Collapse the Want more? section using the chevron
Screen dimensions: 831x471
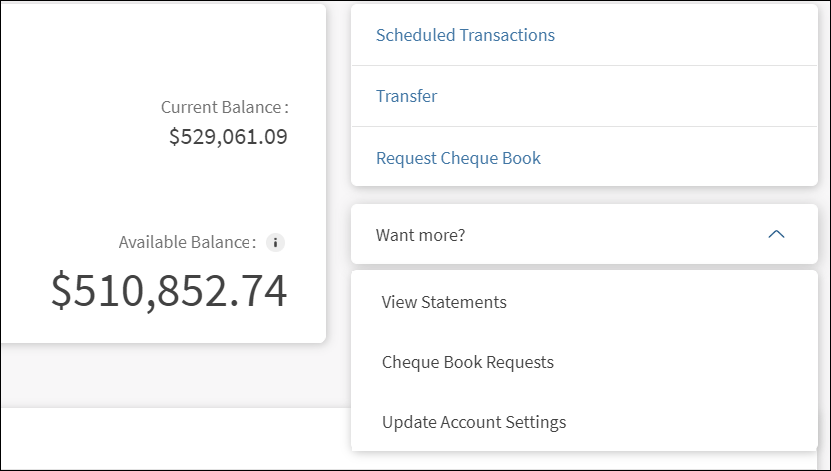pyautogui.click(x=776, y=235)
